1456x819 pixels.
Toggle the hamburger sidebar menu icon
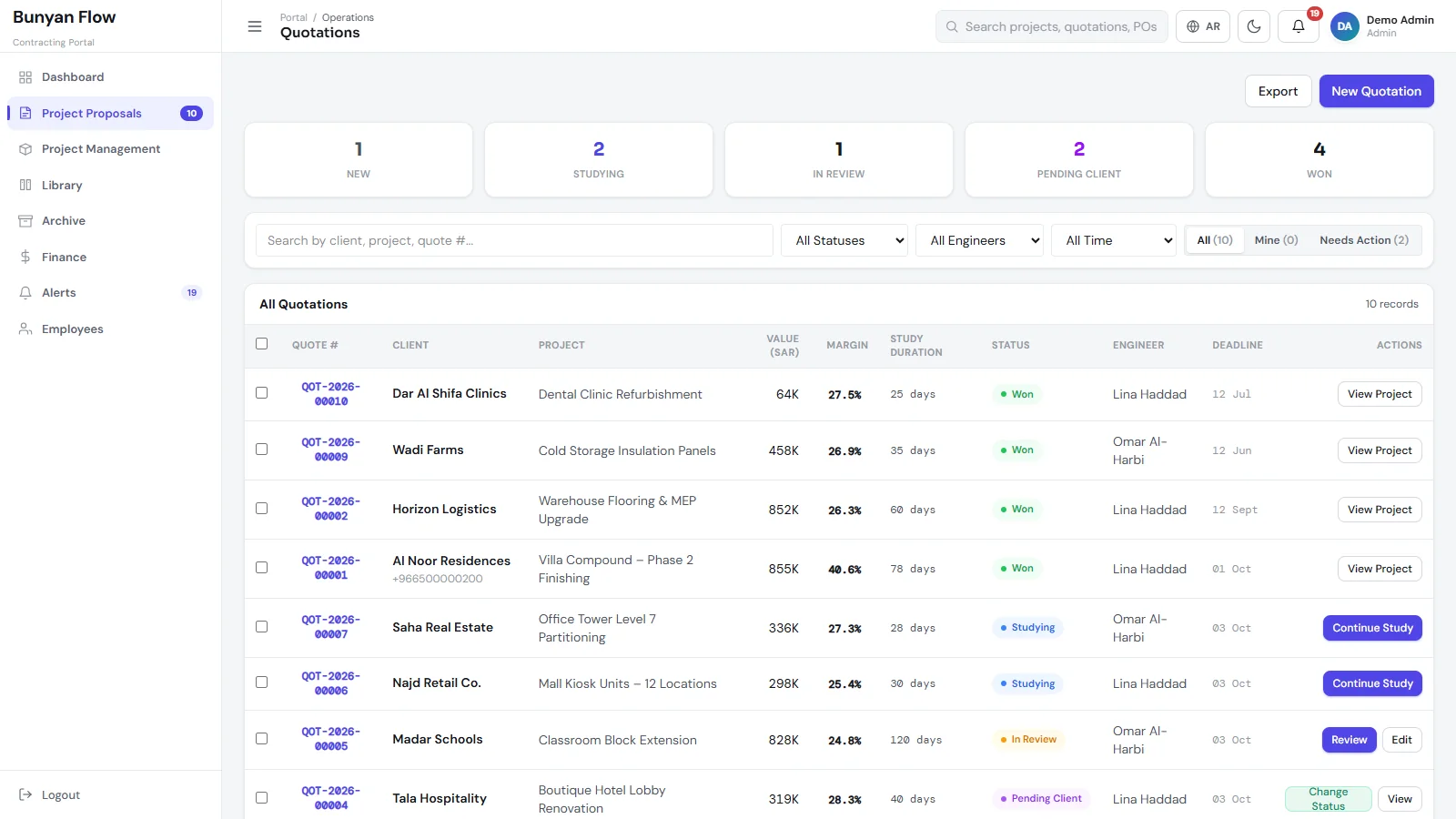tap(255, 26)
